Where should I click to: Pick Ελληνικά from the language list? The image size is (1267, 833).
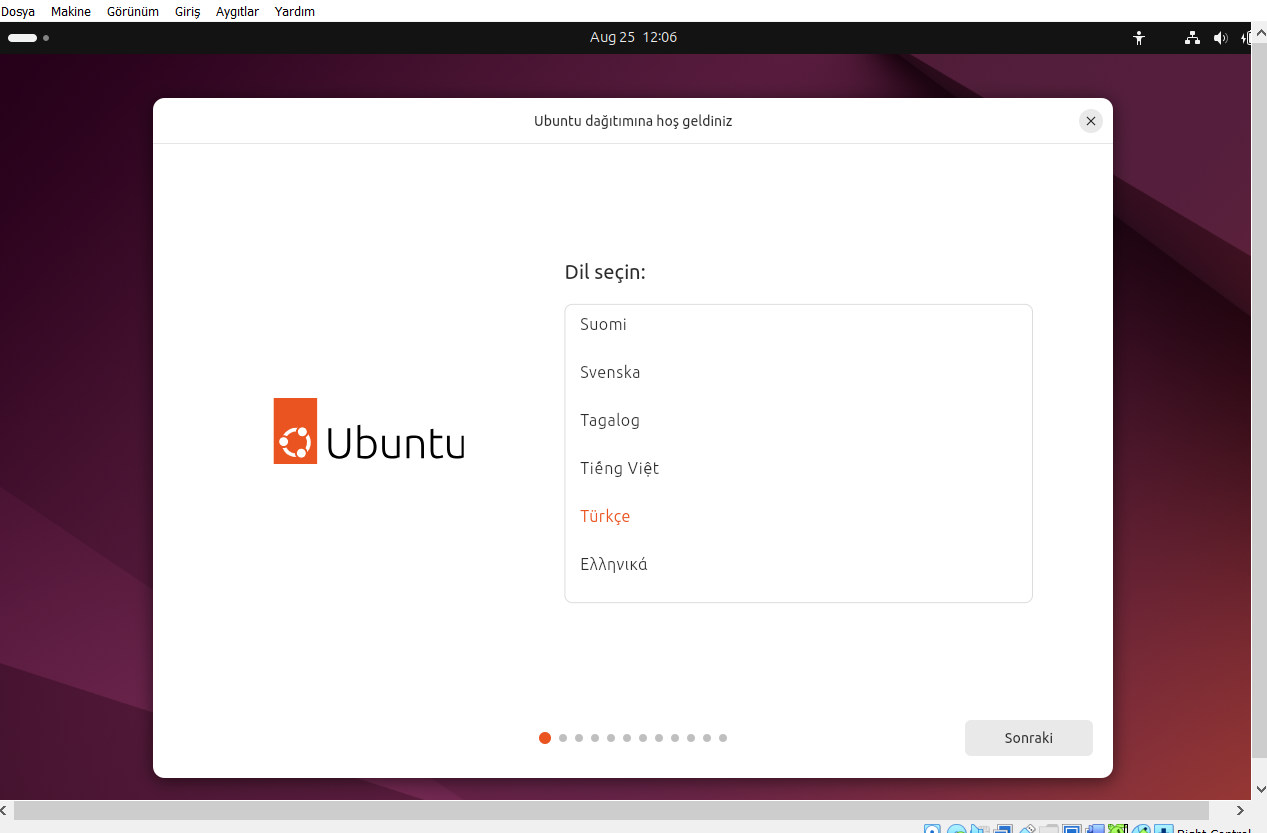pyautogui.click(x=798, y=564)
